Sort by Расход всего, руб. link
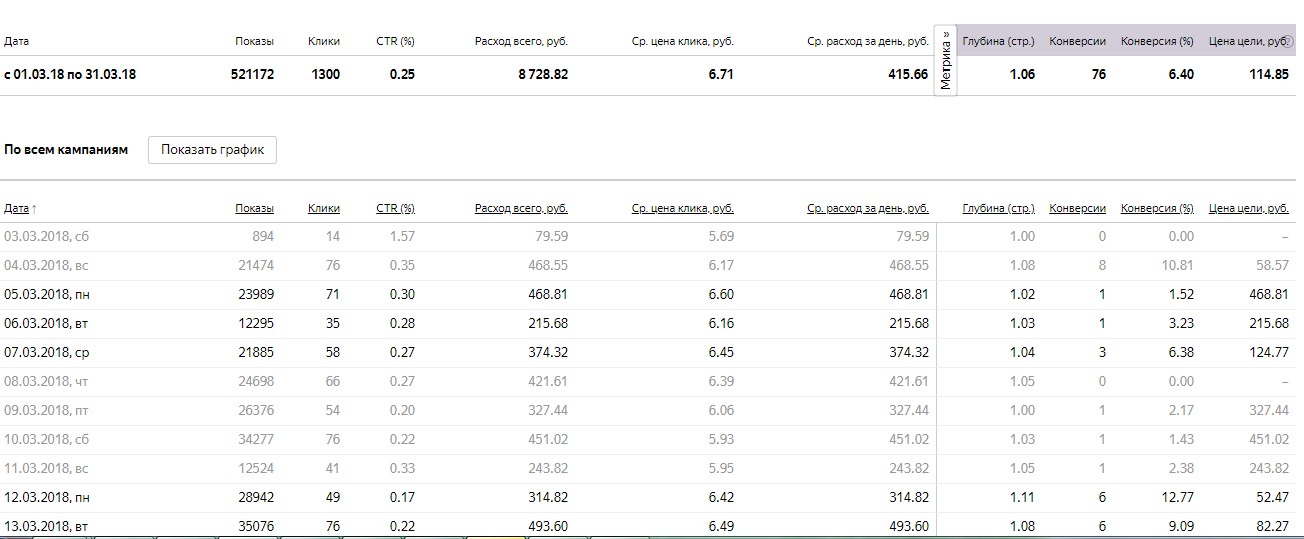Screen dimensions: 1304x539 pos(521,208)
